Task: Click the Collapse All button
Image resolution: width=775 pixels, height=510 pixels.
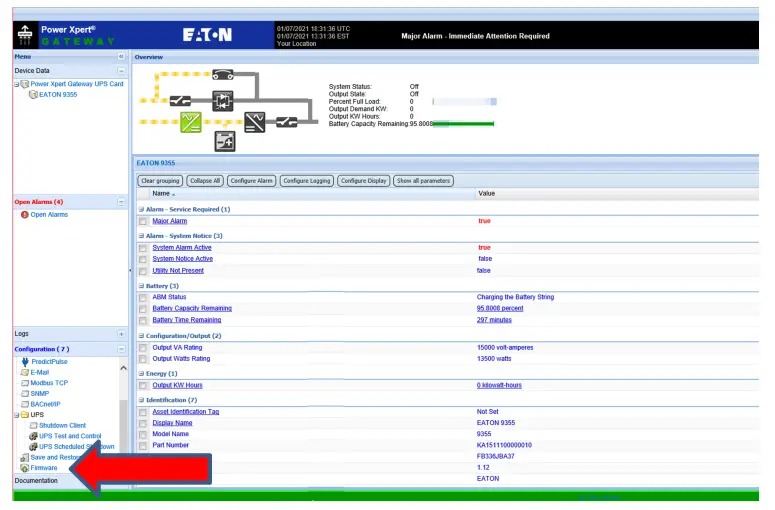Action: pyautogui.click(x=205, y=181)
